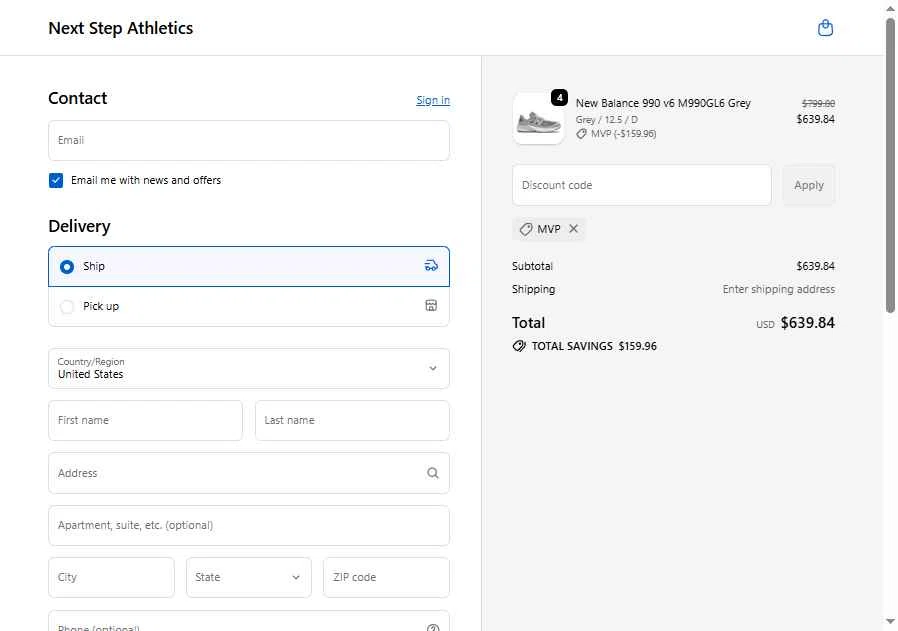Click the address search magnifier icon
The height and width of the screenshot is (631, 898).
(x=433, y=473)
